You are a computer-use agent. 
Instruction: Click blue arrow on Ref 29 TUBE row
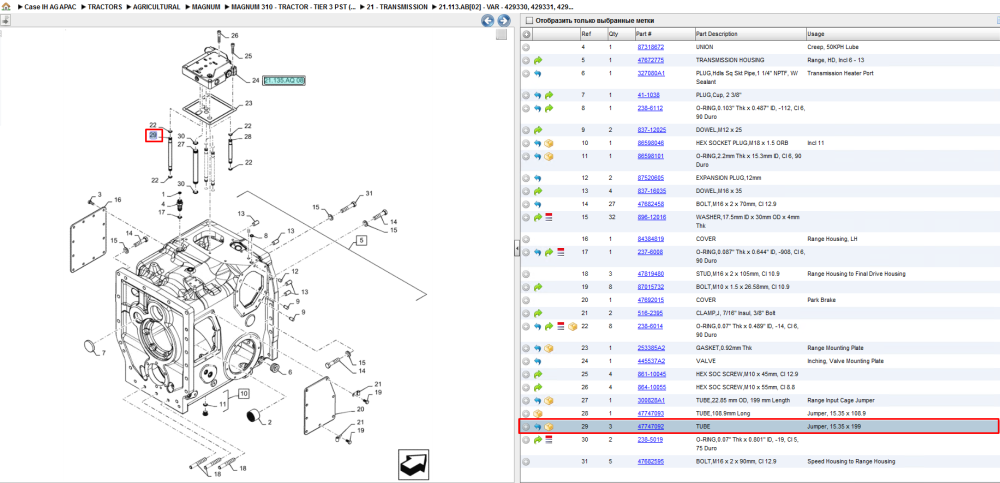point(538,426)
